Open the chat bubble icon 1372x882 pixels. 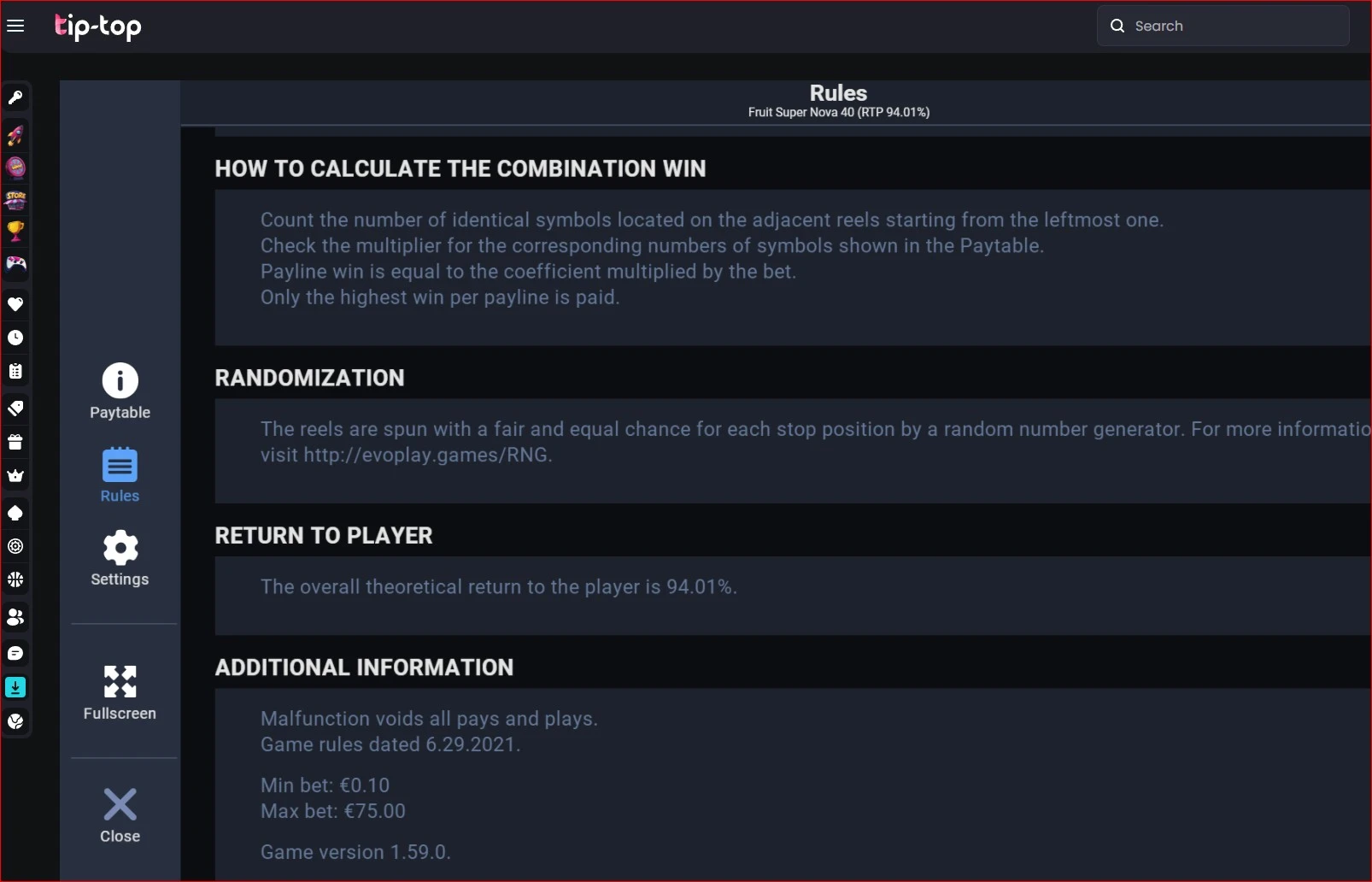pyautogui.click(x=15, y=653)
